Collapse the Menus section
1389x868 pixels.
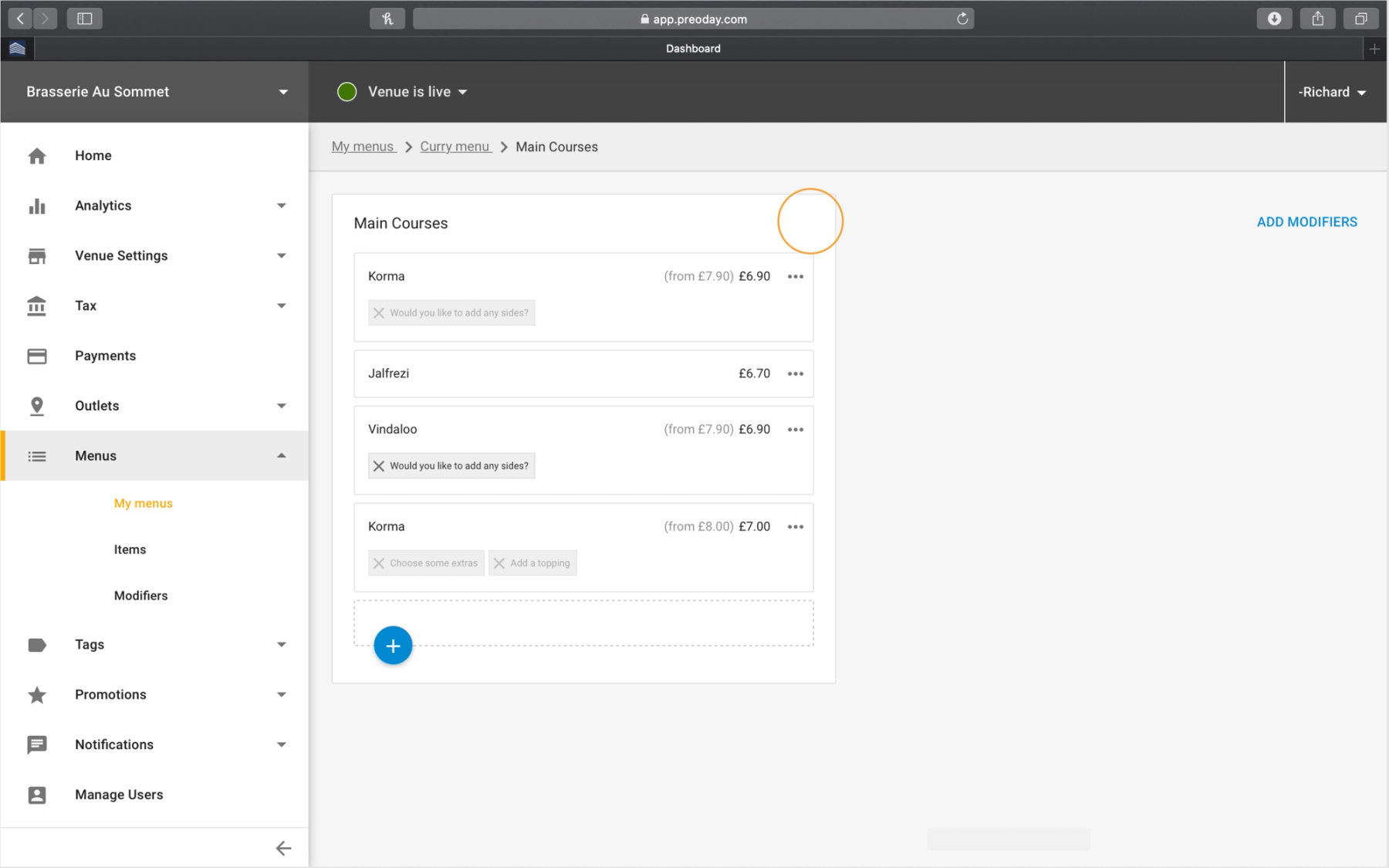[x=282, y=456]
